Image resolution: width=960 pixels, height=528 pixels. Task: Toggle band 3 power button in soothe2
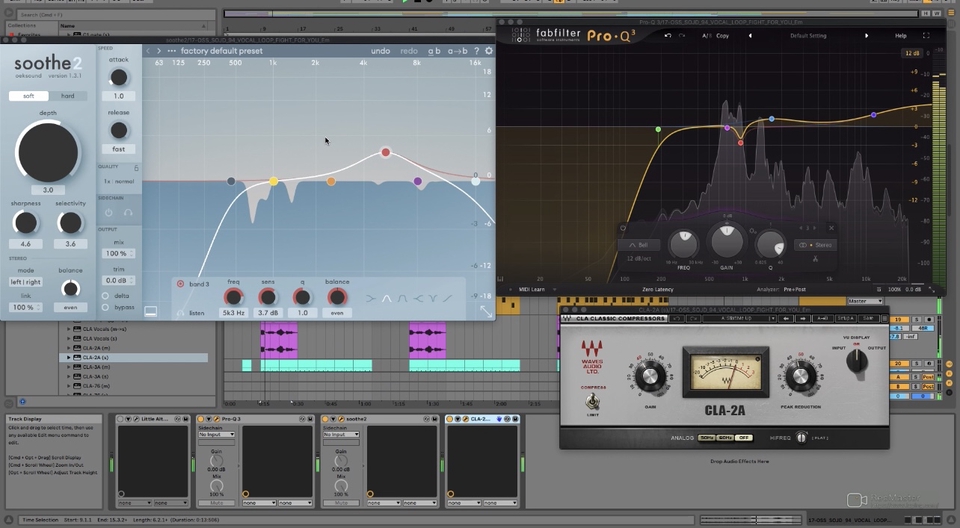(x=180, y=284)
